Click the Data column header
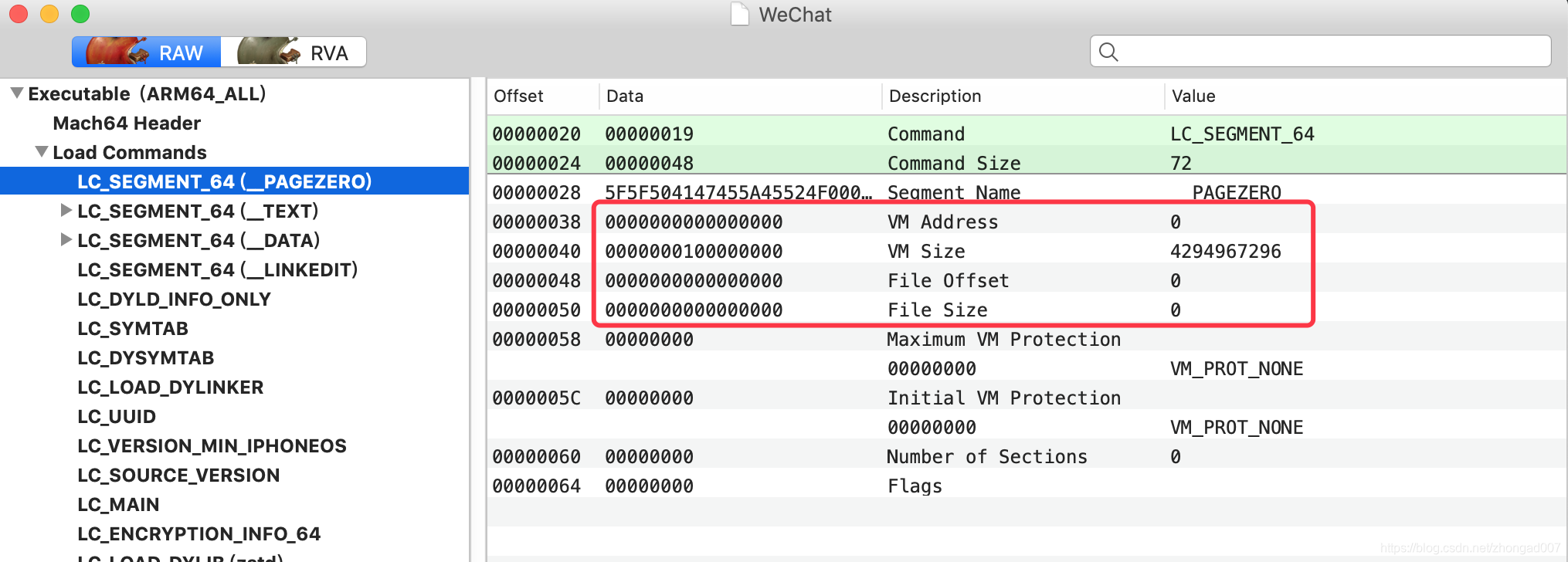The image size is (1568, 562). tap(740, 96)
